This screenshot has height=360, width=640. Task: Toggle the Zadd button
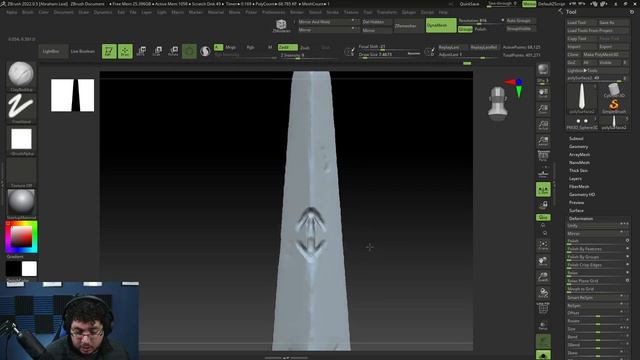(x=287, y=47)
